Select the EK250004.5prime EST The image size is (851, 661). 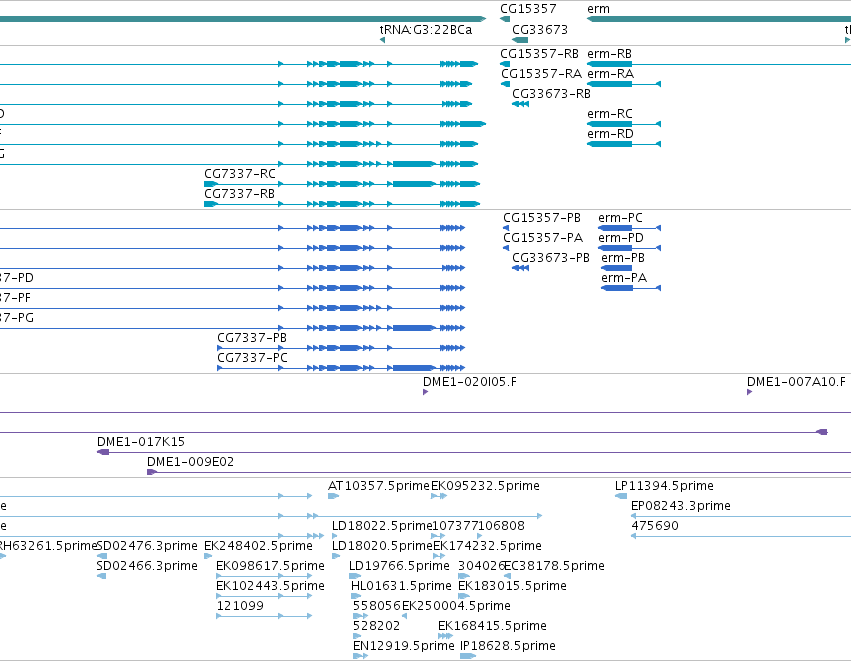point(405,616)
